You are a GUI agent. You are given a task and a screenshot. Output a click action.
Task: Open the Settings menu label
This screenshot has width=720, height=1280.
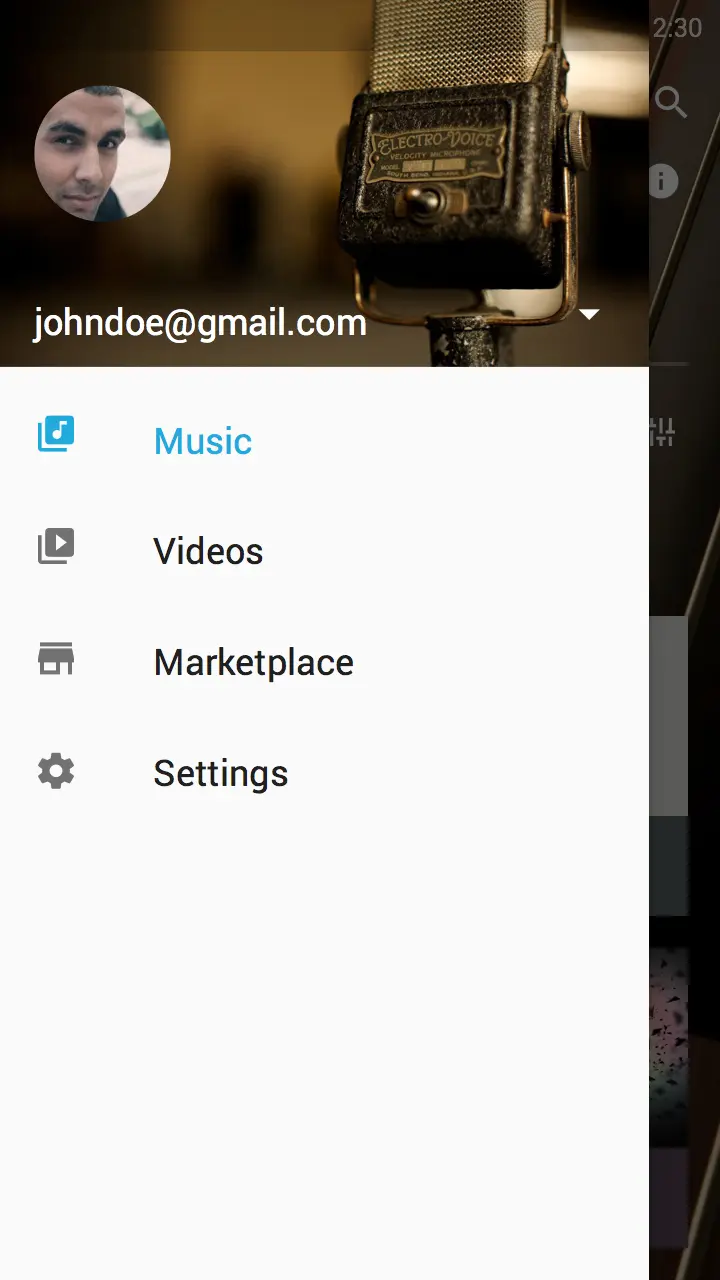pos(220,773)
